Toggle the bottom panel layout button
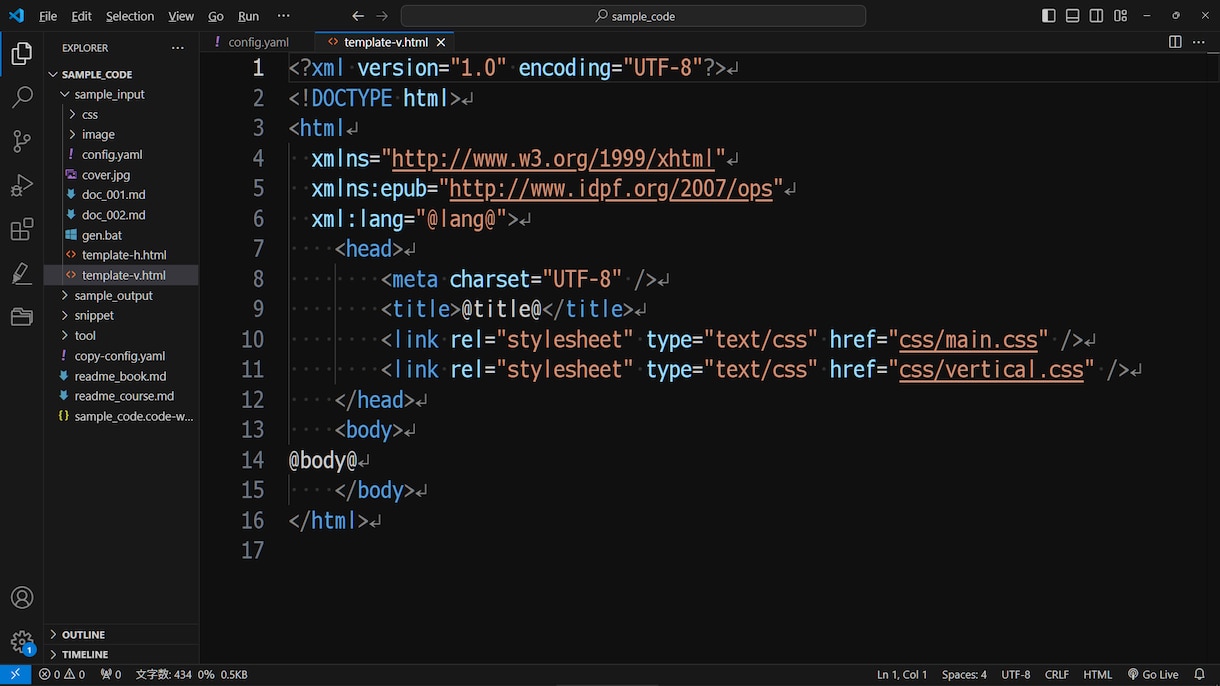 (x=1072, y=16)
